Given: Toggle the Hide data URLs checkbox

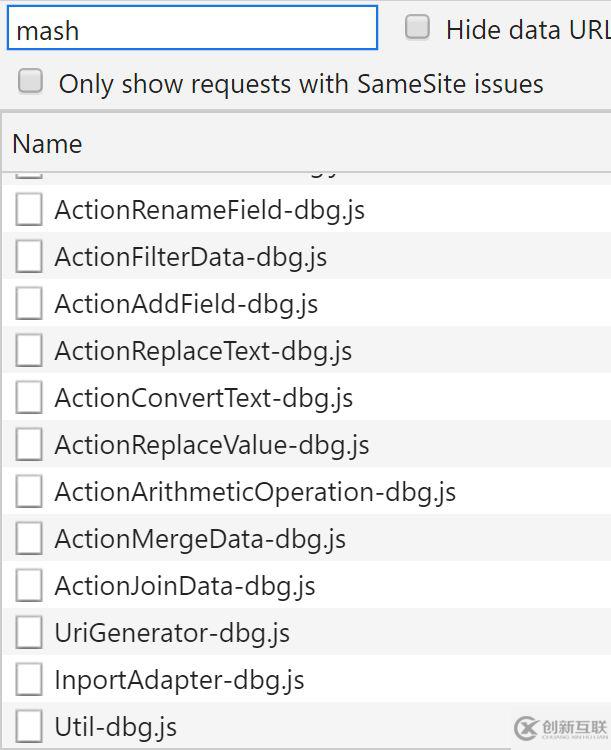Looking at the screenshot, I should tap(417, 28).
